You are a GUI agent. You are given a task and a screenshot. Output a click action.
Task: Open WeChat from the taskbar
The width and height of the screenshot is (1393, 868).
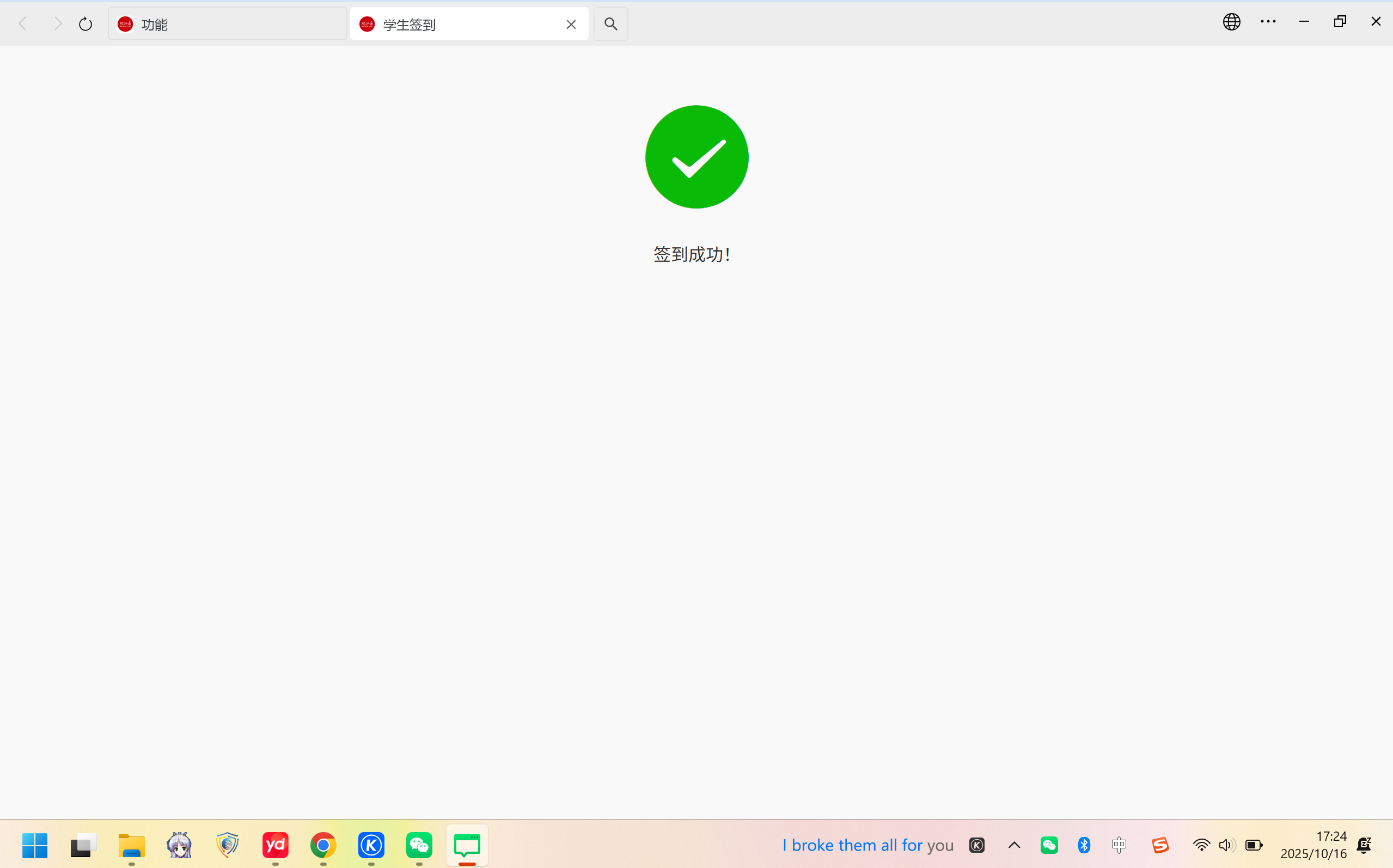pyautogui.click(x=419, y=845)
